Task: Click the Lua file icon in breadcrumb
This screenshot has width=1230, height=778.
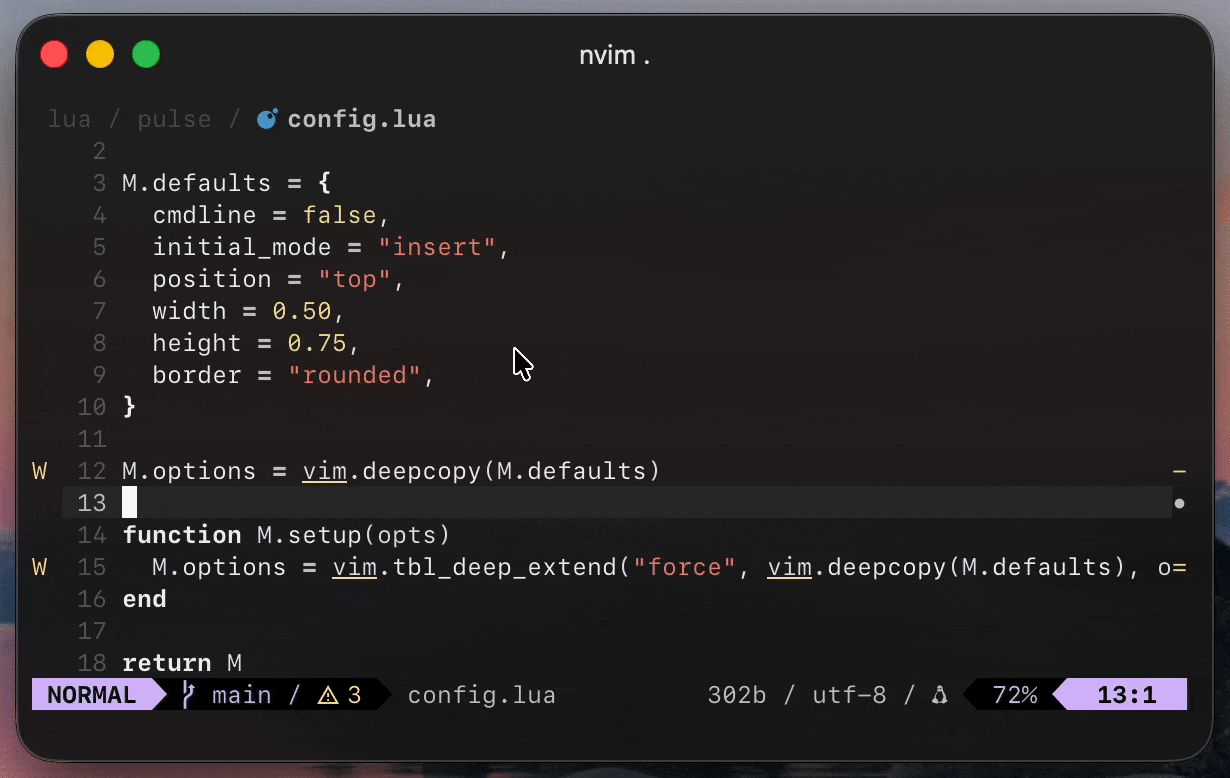Action: 267,120
